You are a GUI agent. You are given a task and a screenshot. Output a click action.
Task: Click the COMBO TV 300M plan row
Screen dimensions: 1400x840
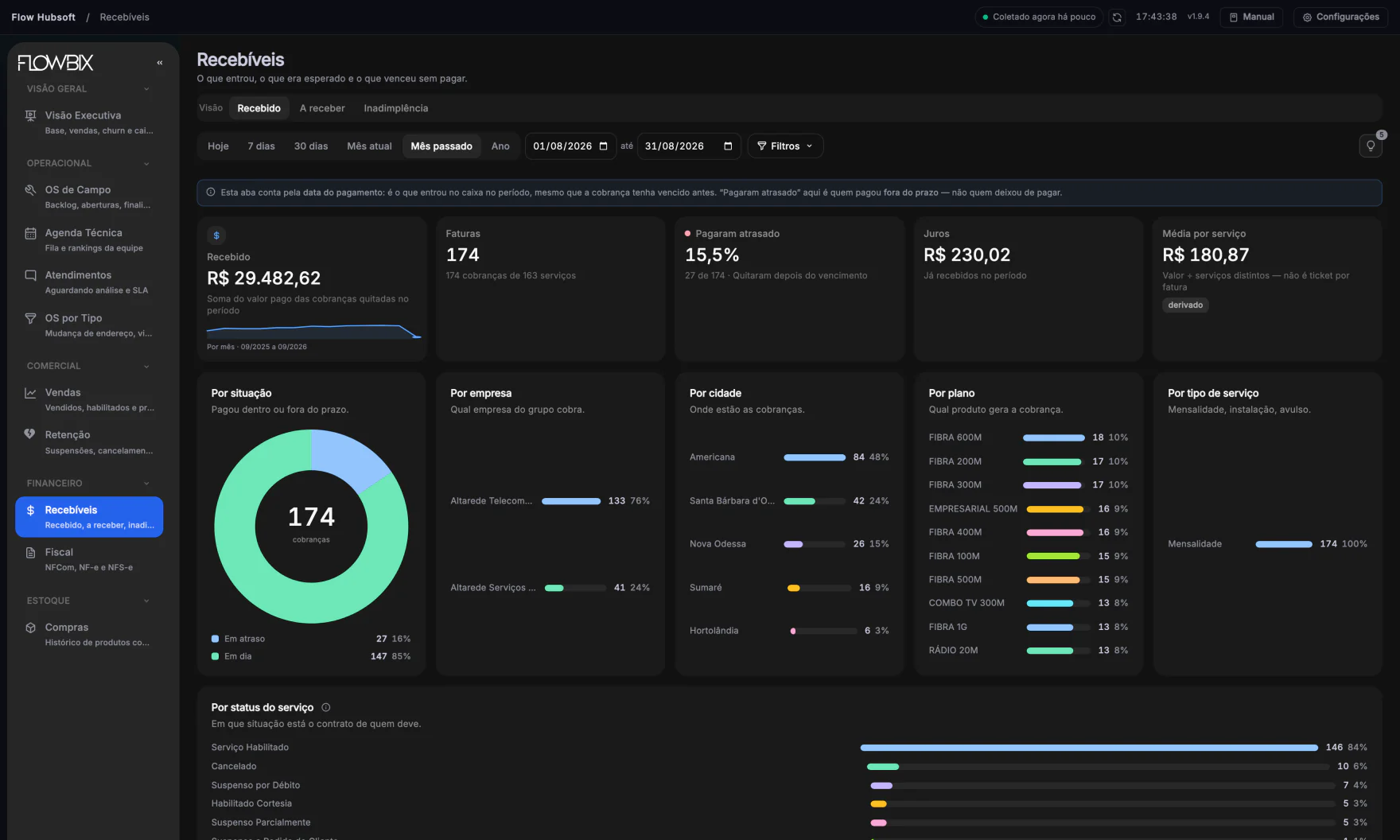(1029, 603)
